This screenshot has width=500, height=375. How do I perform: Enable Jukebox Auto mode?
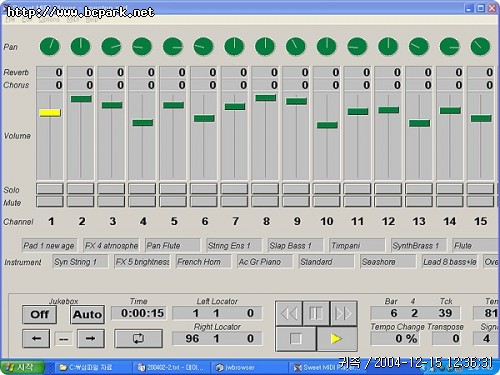87,314
